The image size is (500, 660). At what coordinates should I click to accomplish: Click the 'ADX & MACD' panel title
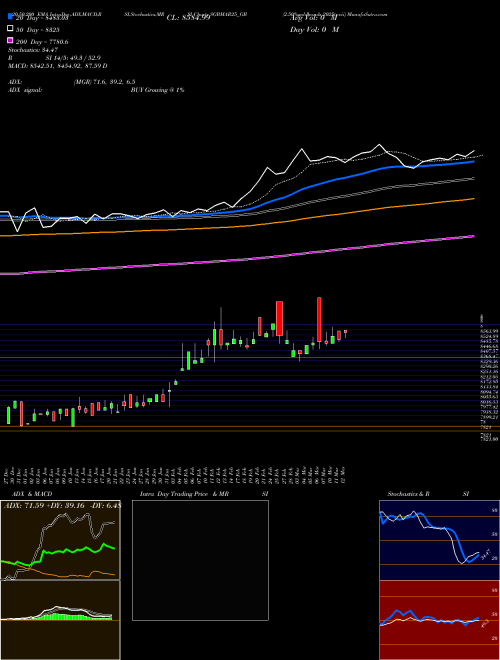click(x=32, y=494)
